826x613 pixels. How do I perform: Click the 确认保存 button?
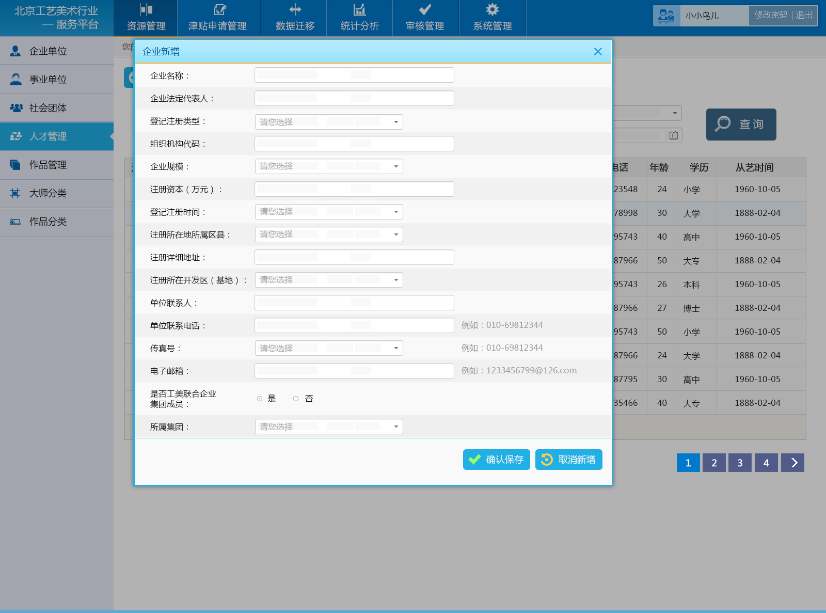[496, 459]
